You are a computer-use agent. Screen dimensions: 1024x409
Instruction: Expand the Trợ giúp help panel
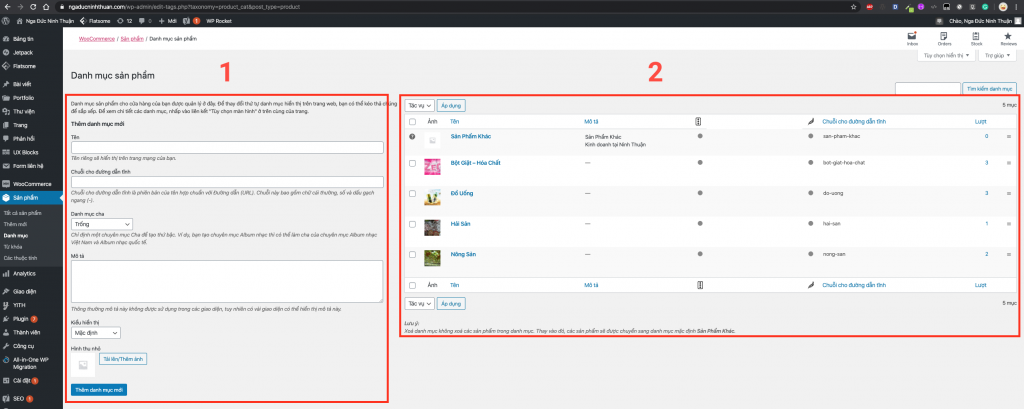pos(998,56)
